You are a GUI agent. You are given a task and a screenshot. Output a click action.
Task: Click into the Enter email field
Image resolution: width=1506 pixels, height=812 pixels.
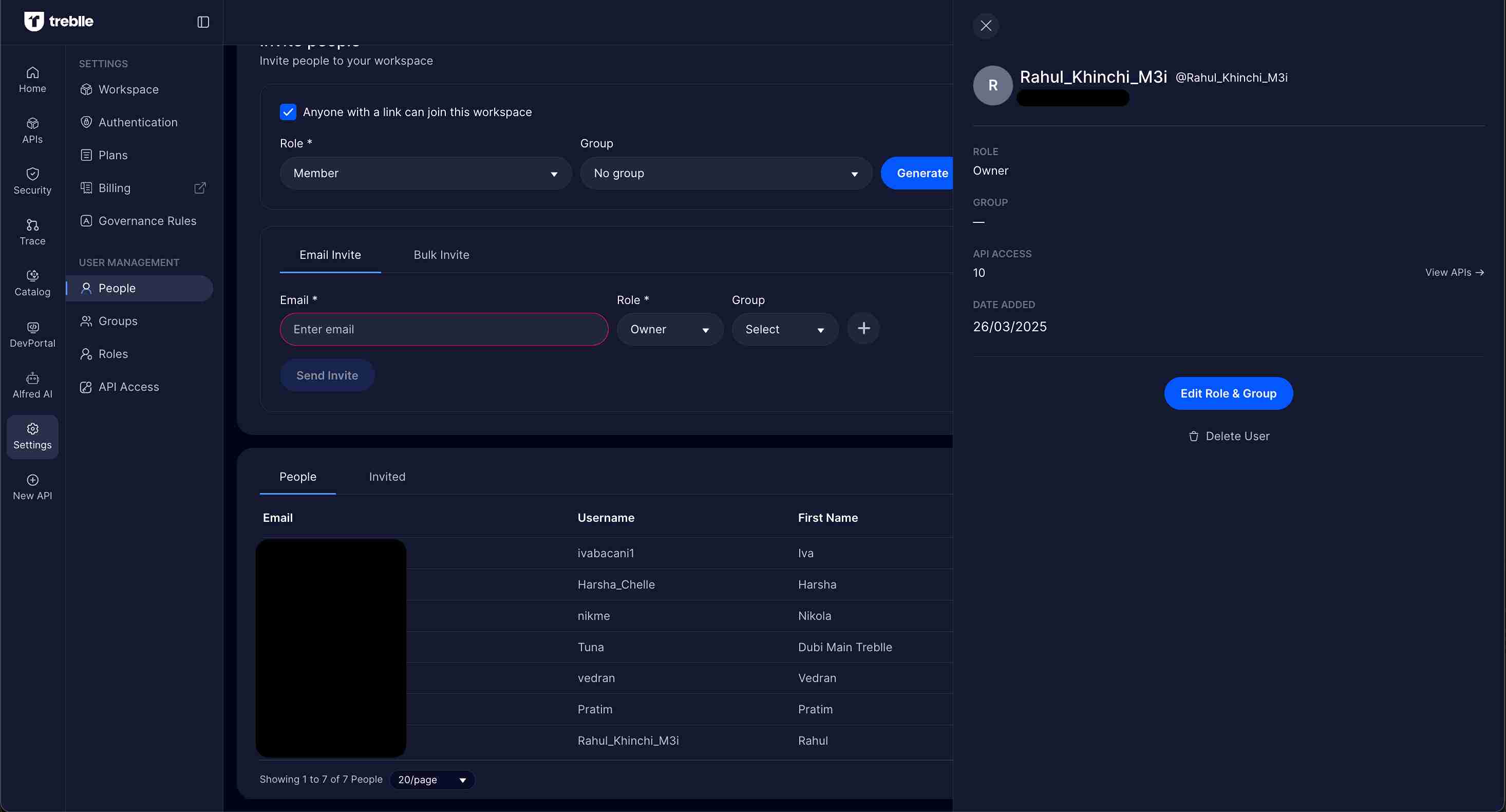coord(443,330)
